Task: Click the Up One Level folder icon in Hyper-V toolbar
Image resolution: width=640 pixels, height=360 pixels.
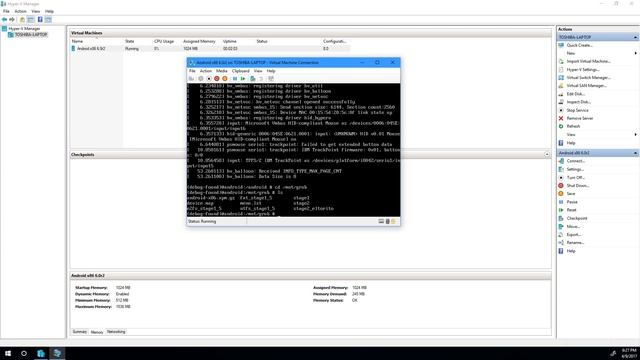Action: pyautogui.click(x=22, y=19)
